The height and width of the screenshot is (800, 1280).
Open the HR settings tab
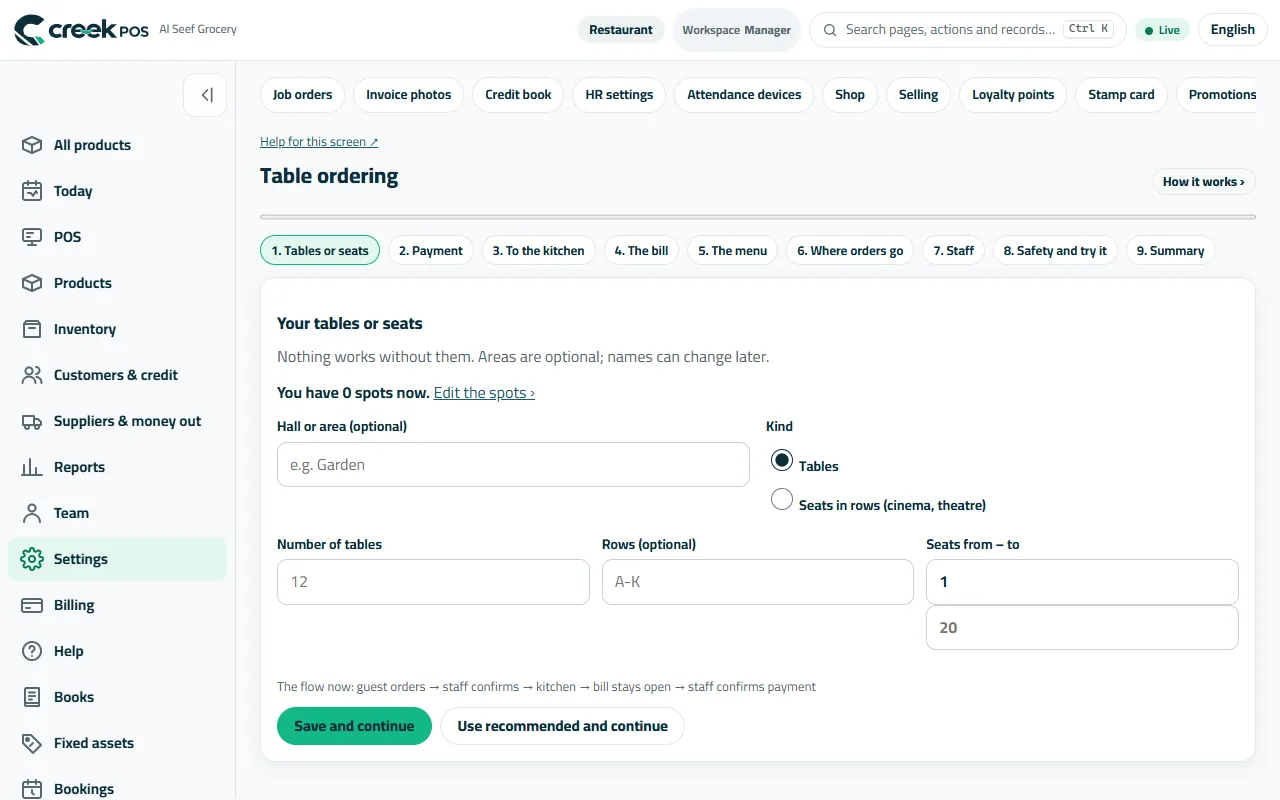(x=619, y=95)
